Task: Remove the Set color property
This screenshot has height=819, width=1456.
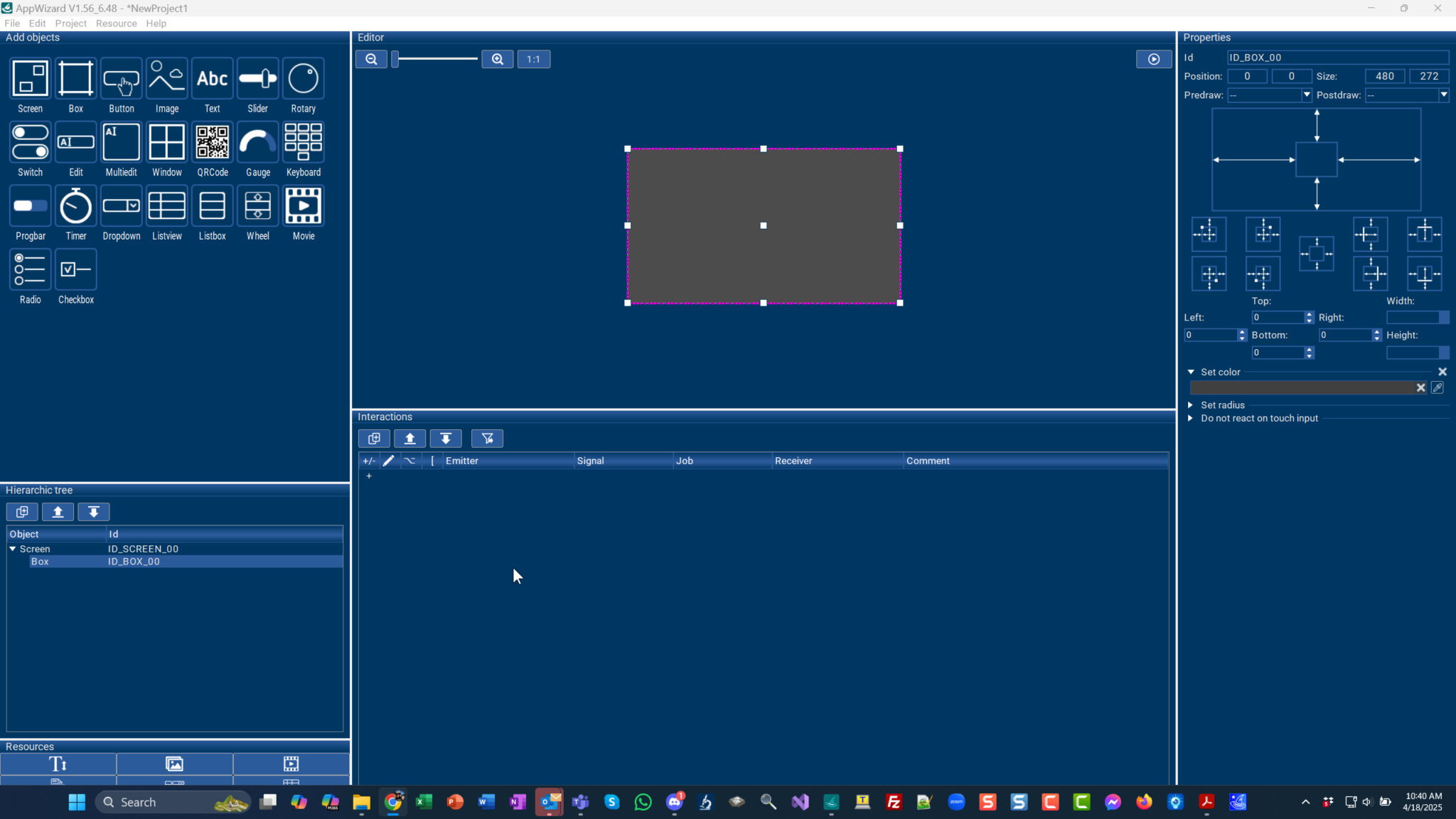Action: coord(1442,372)
